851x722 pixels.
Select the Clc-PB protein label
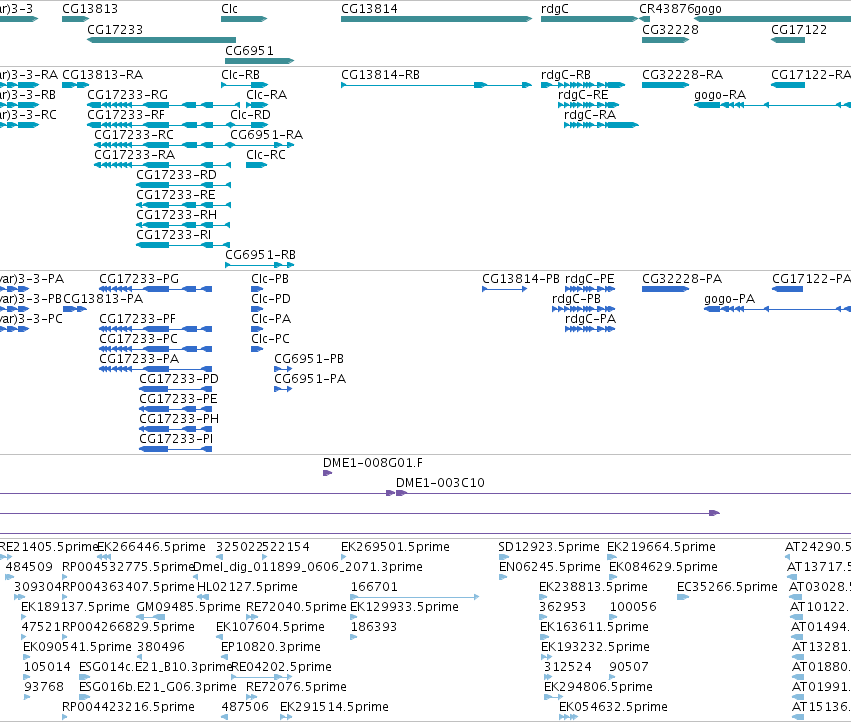(270, 278)
